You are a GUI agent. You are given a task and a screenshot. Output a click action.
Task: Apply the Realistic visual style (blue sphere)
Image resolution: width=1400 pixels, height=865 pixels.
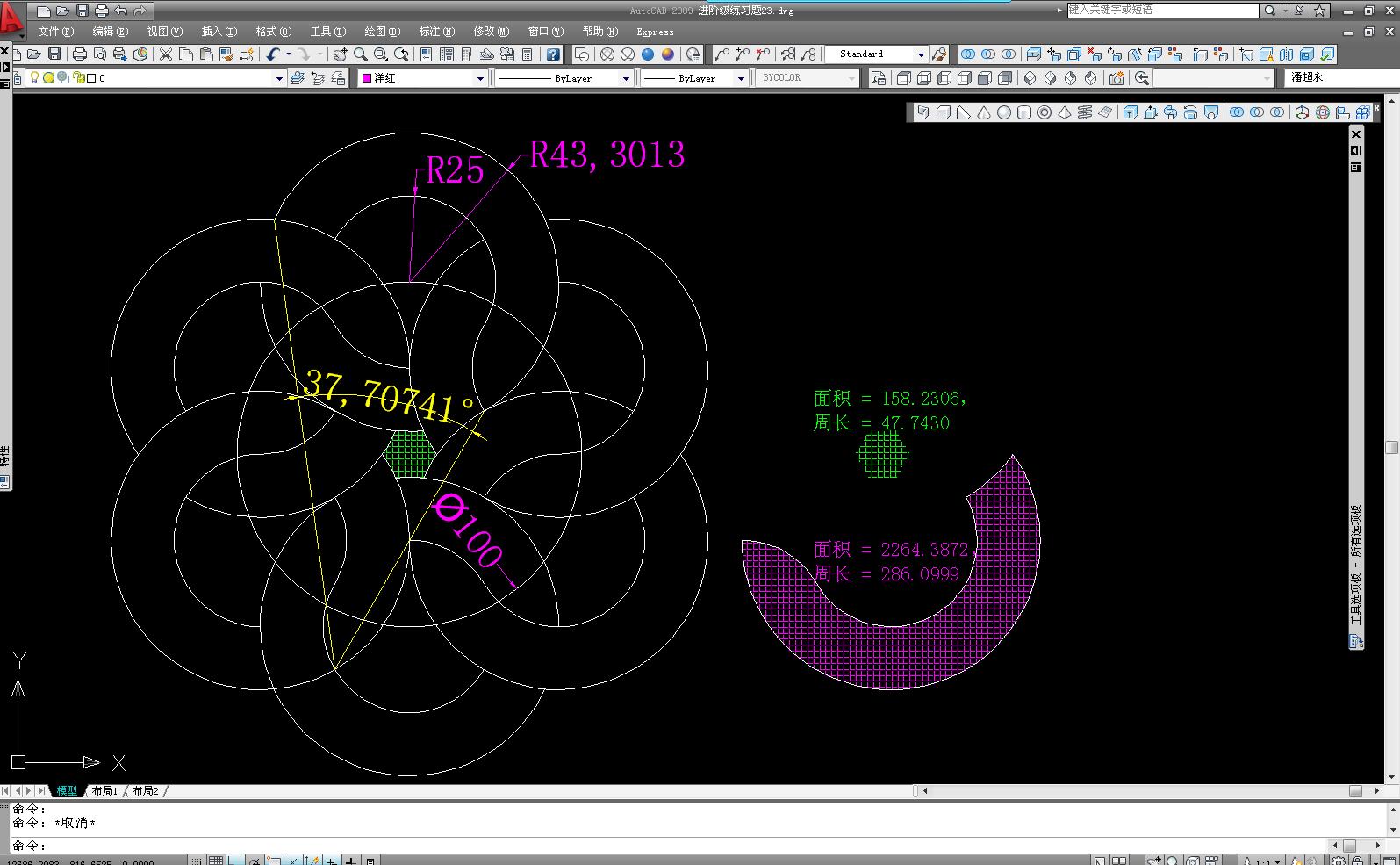coord(648,54)
